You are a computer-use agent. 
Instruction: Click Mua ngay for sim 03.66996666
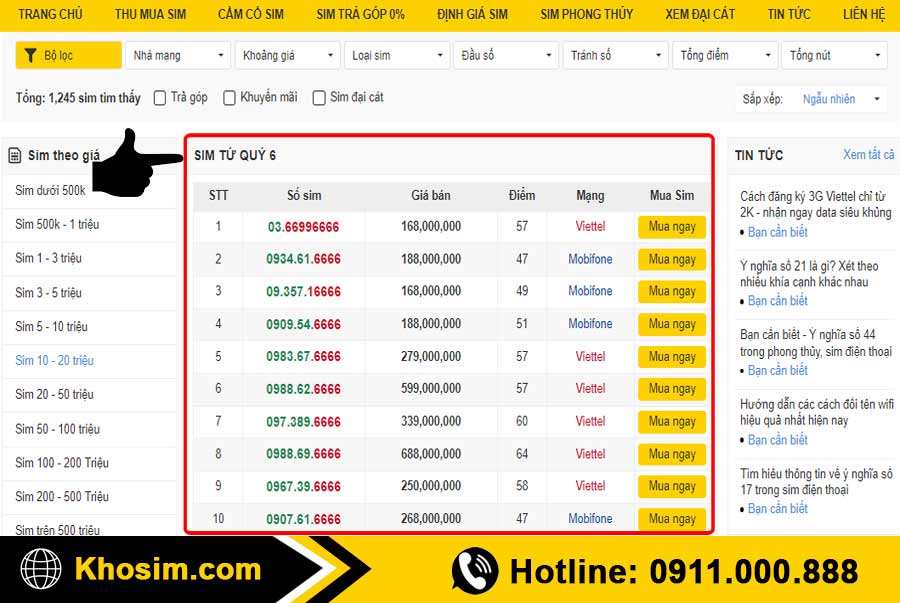pos(672,227)
